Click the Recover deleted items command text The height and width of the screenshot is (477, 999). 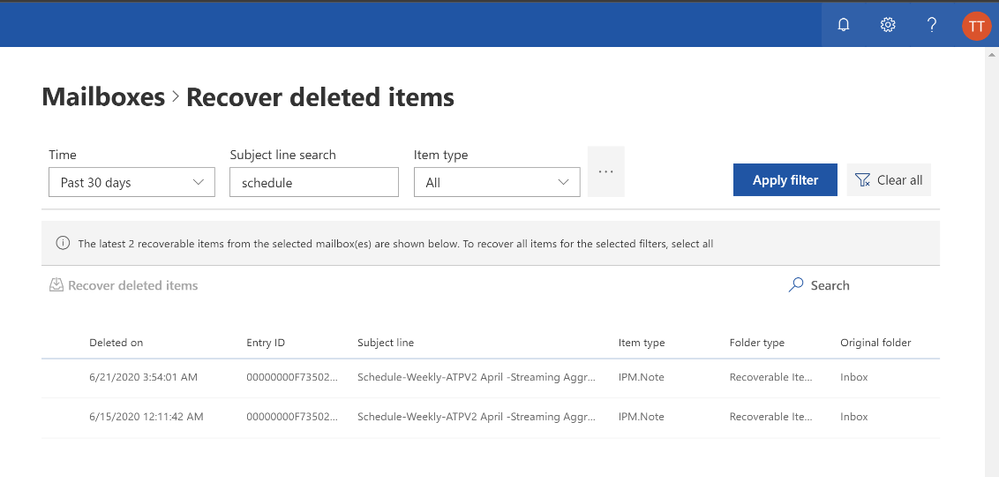133,285
